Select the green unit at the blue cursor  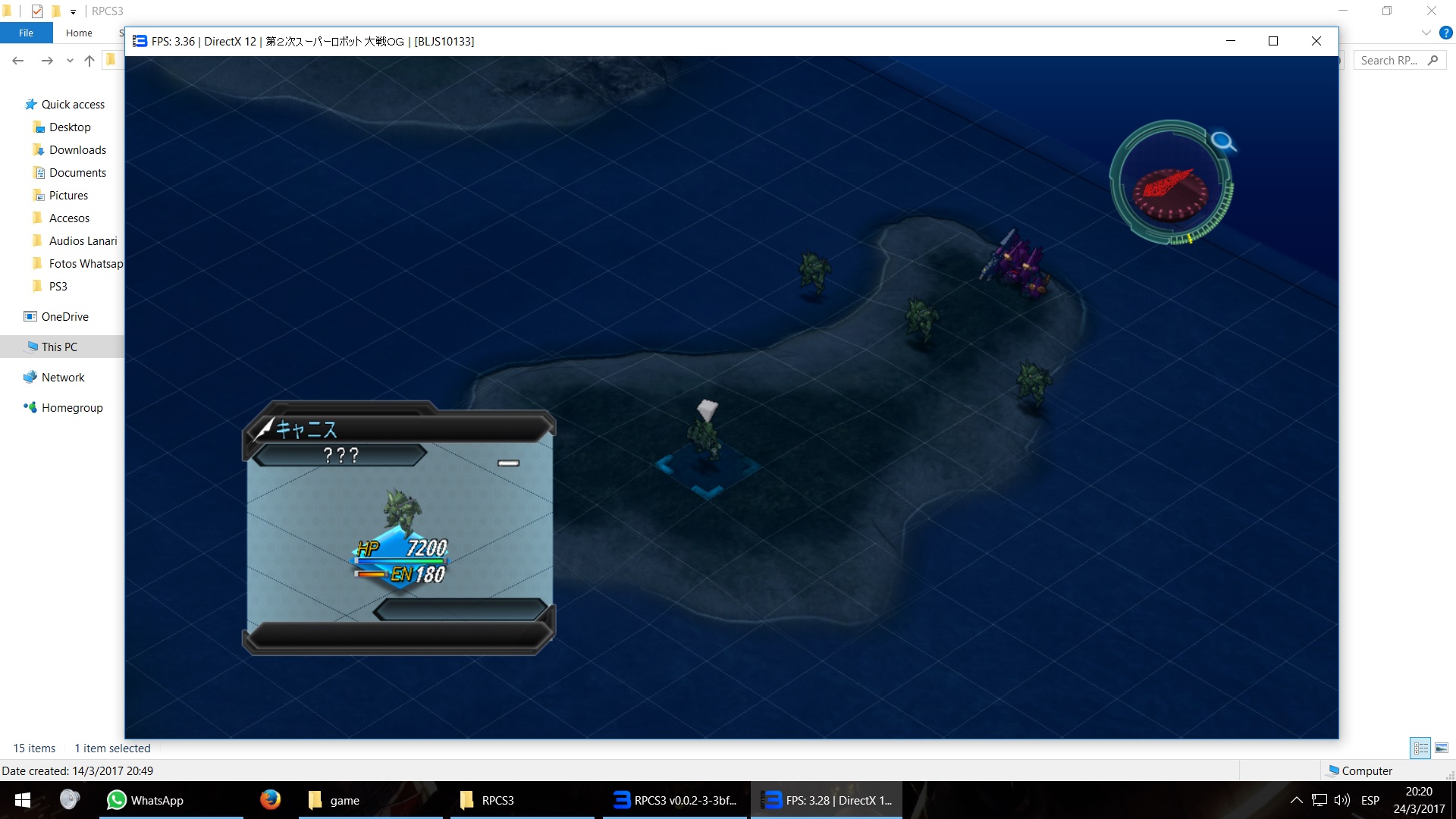click(705, 440)
